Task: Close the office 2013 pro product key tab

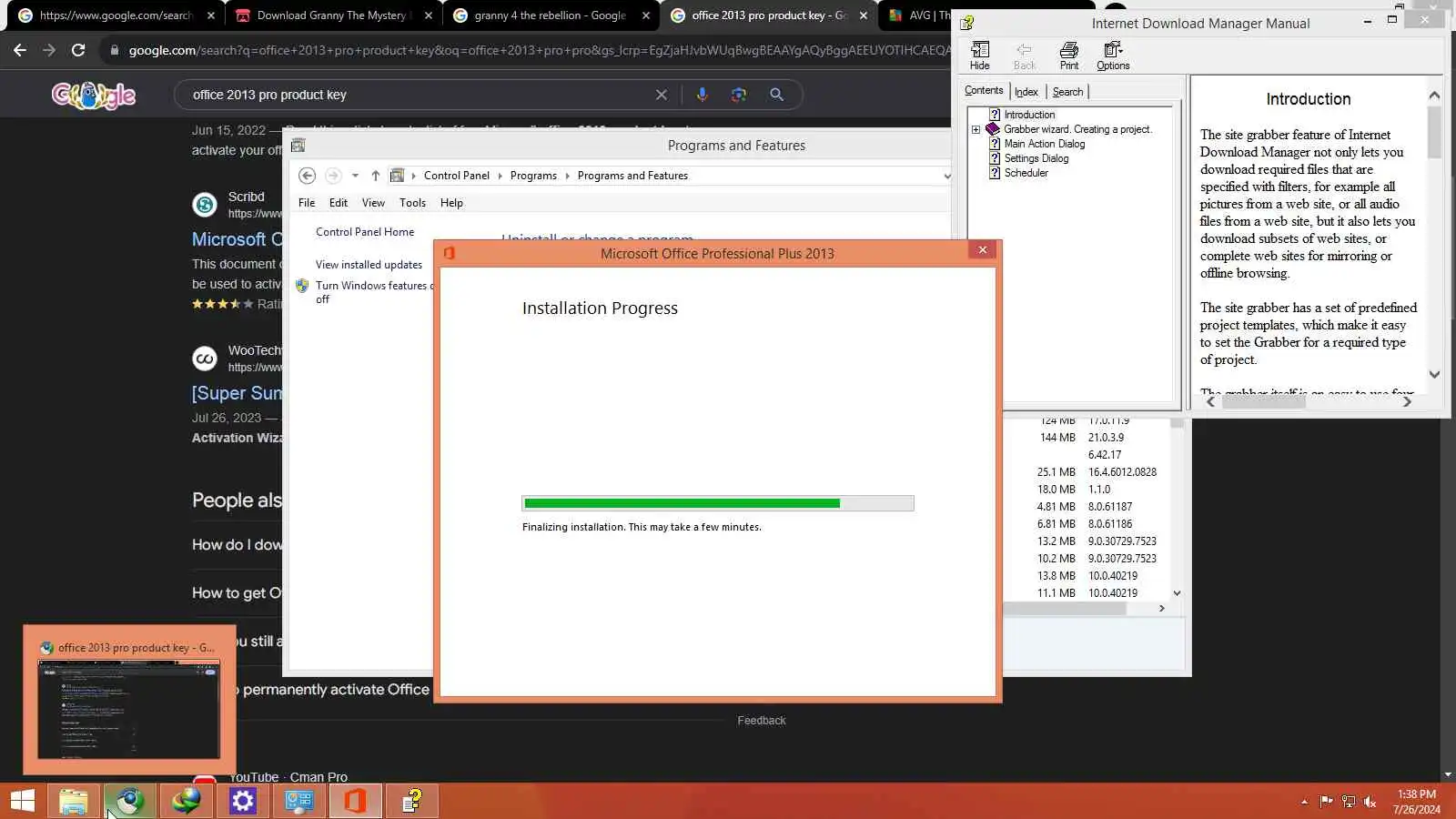Action: click(864, 15)
